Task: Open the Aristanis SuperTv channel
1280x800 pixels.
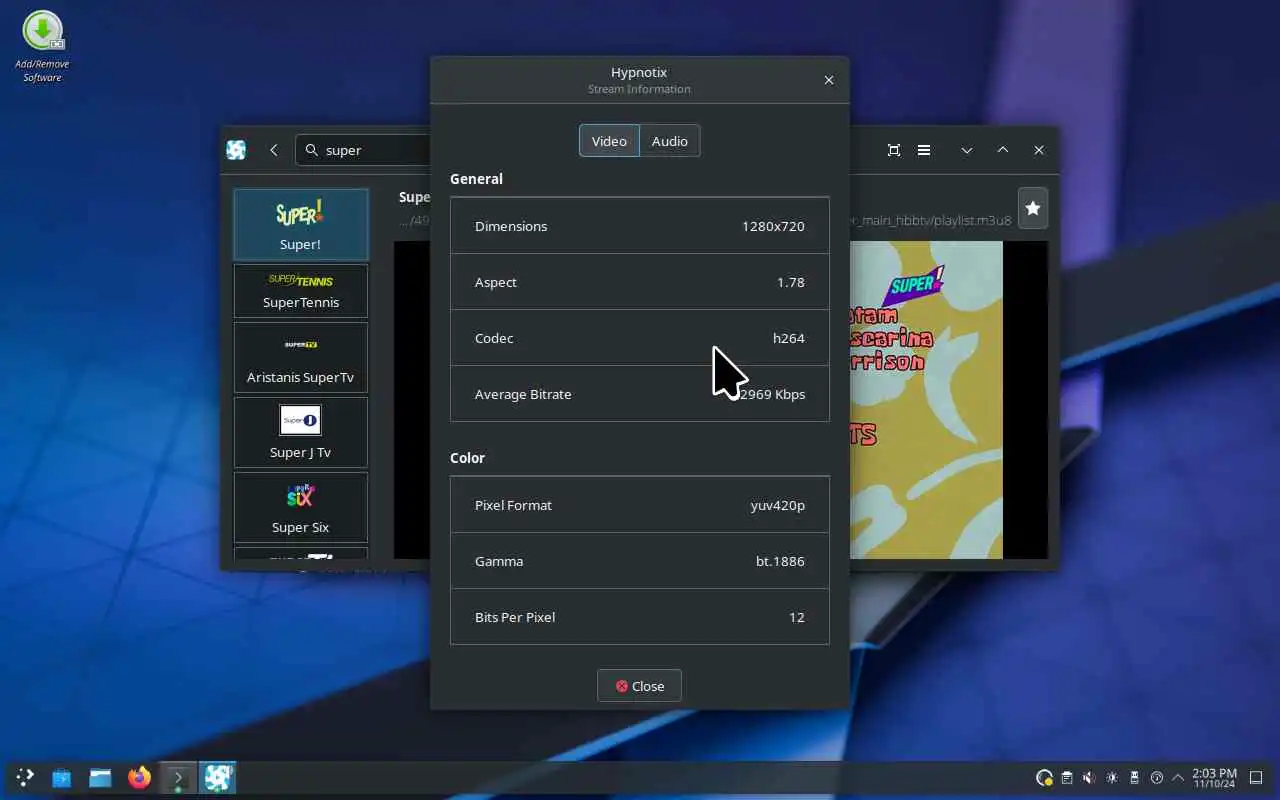Action: (301, 357)
